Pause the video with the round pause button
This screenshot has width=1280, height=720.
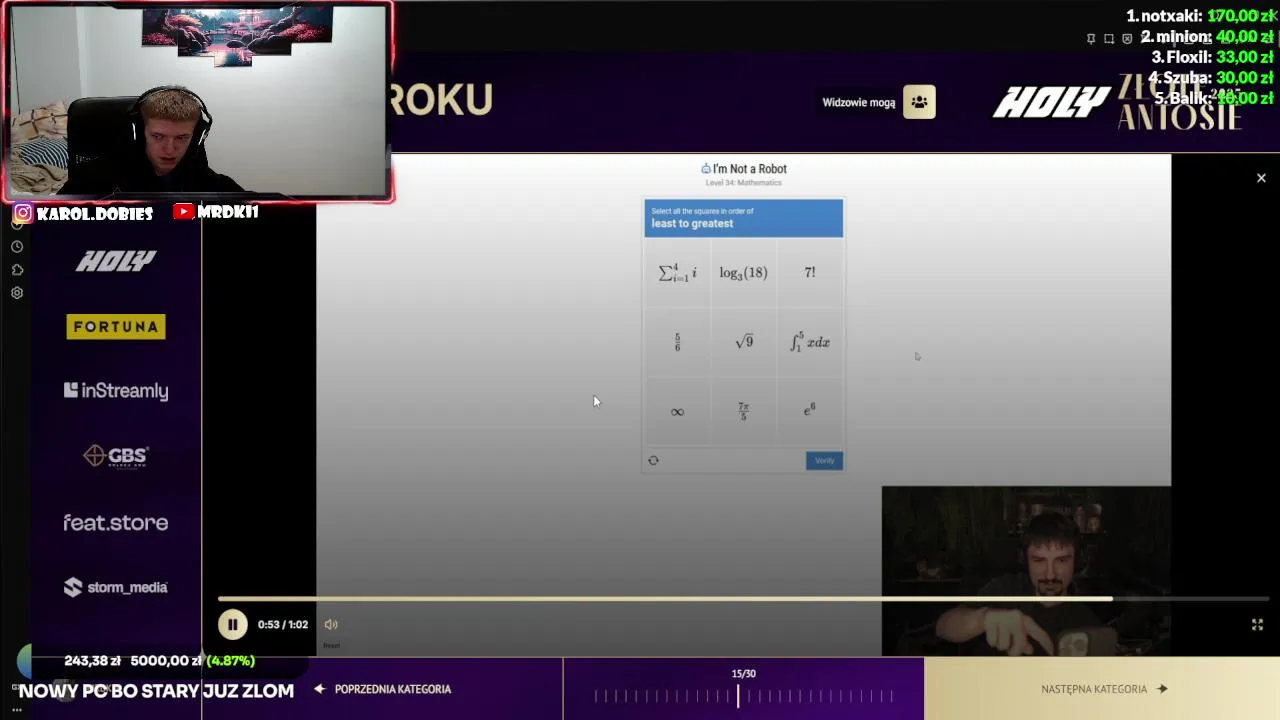tap(232, 624)
